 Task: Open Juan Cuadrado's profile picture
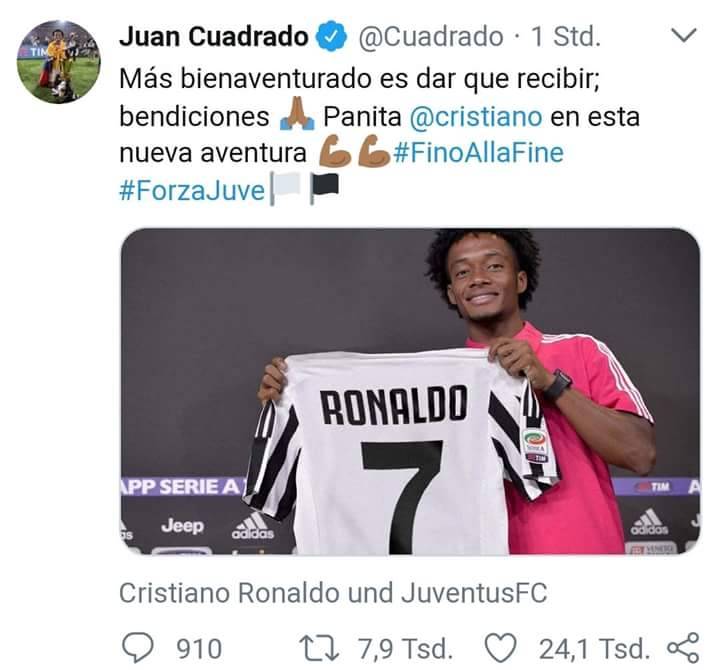(x=58, y=62)
